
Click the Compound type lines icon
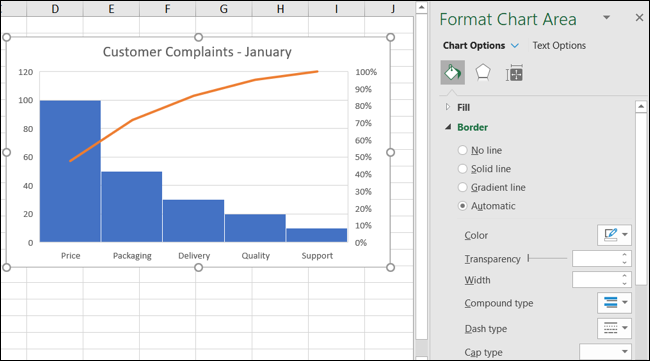(610, 303)
